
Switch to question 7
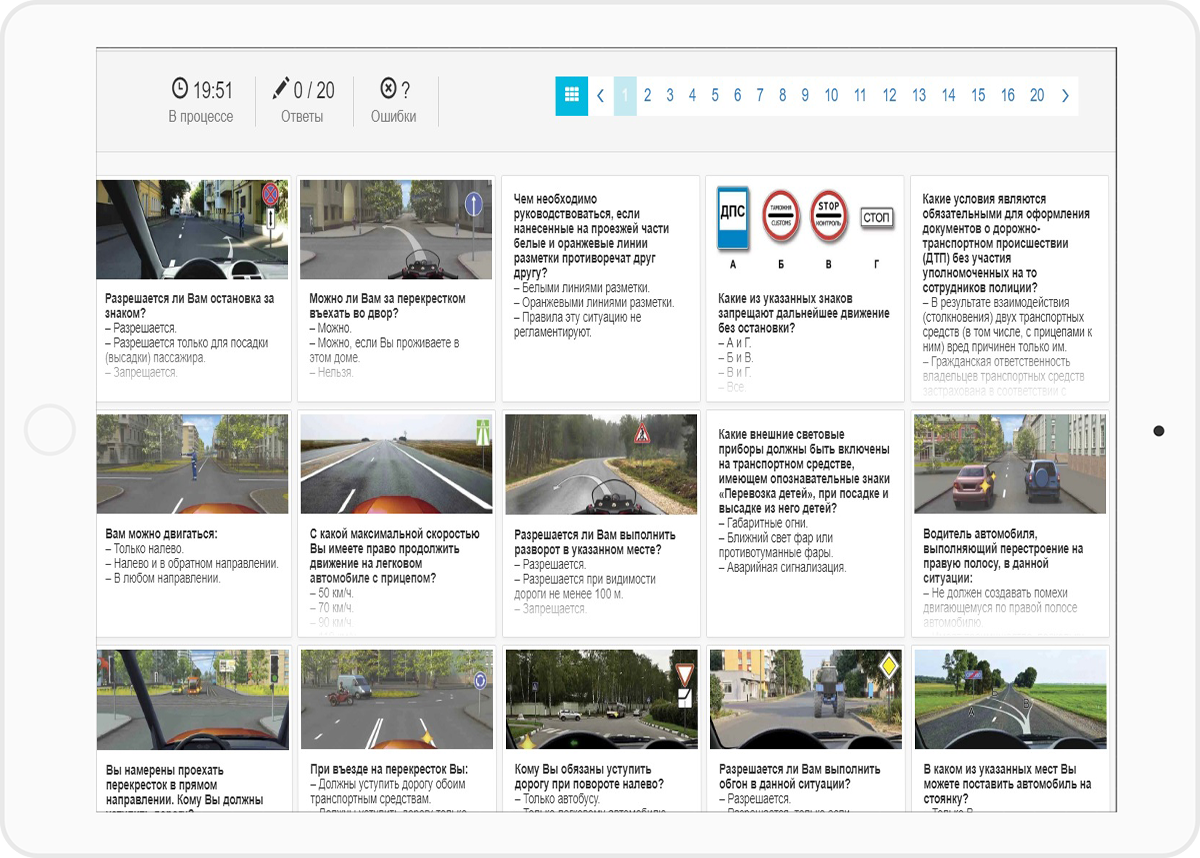click(x=759, y=96)
